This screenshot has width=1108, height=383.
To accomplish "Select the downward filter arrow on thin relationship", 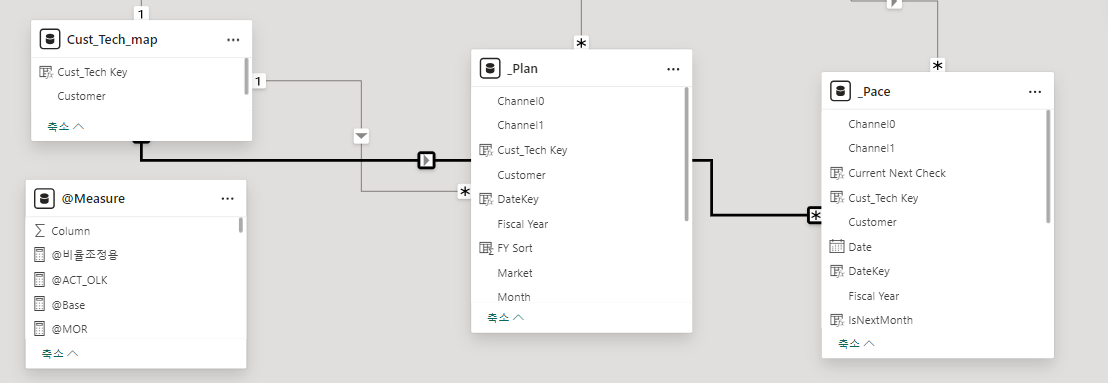I will [362, 136].
